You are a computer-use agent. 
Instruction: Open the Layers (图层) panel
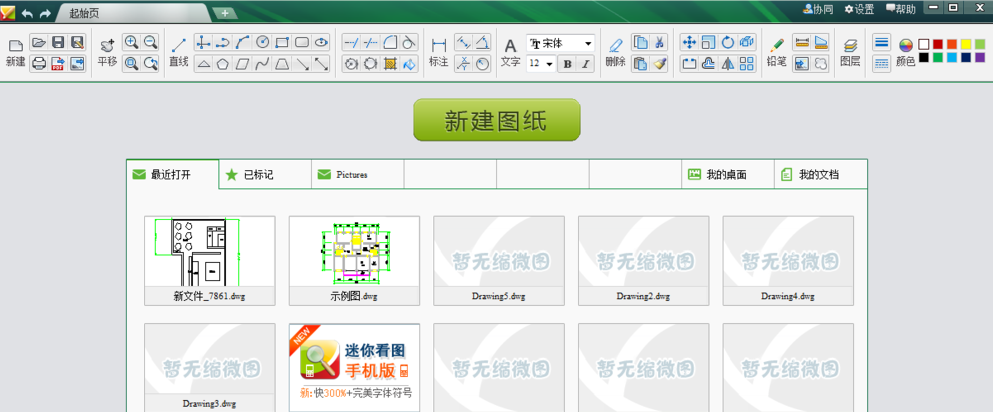[x=850, y=46]
